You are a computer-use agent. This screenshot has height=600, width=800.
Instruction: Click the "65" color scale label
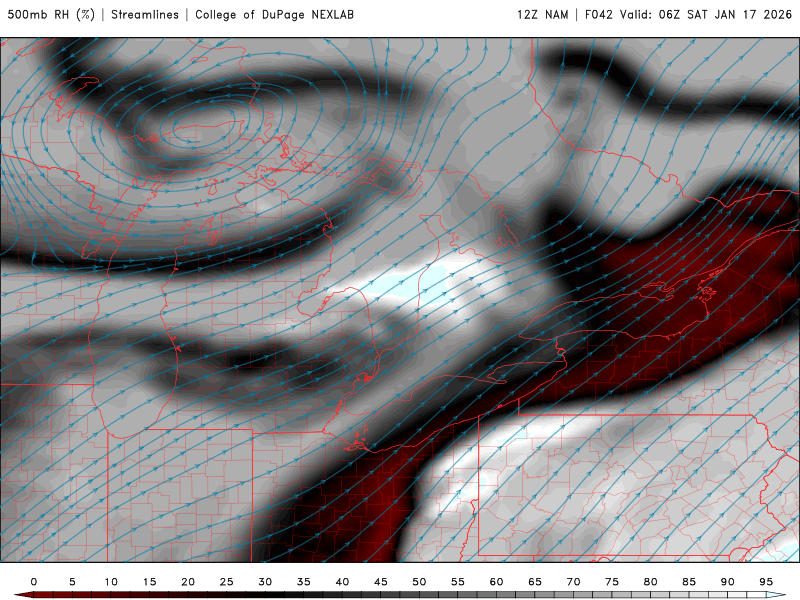click(535, 582)
